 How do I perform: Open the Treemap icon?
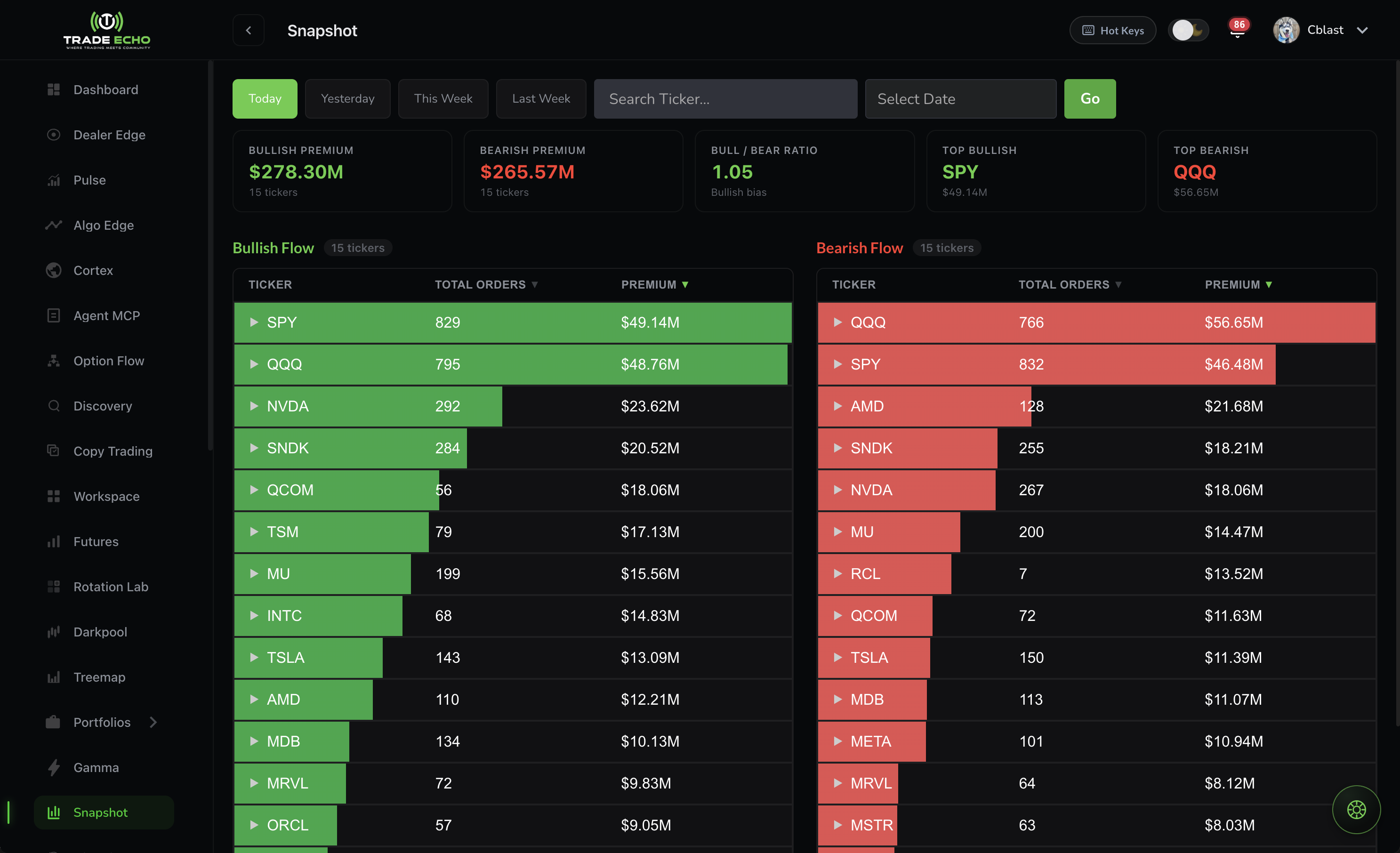(x=53, y=677)
